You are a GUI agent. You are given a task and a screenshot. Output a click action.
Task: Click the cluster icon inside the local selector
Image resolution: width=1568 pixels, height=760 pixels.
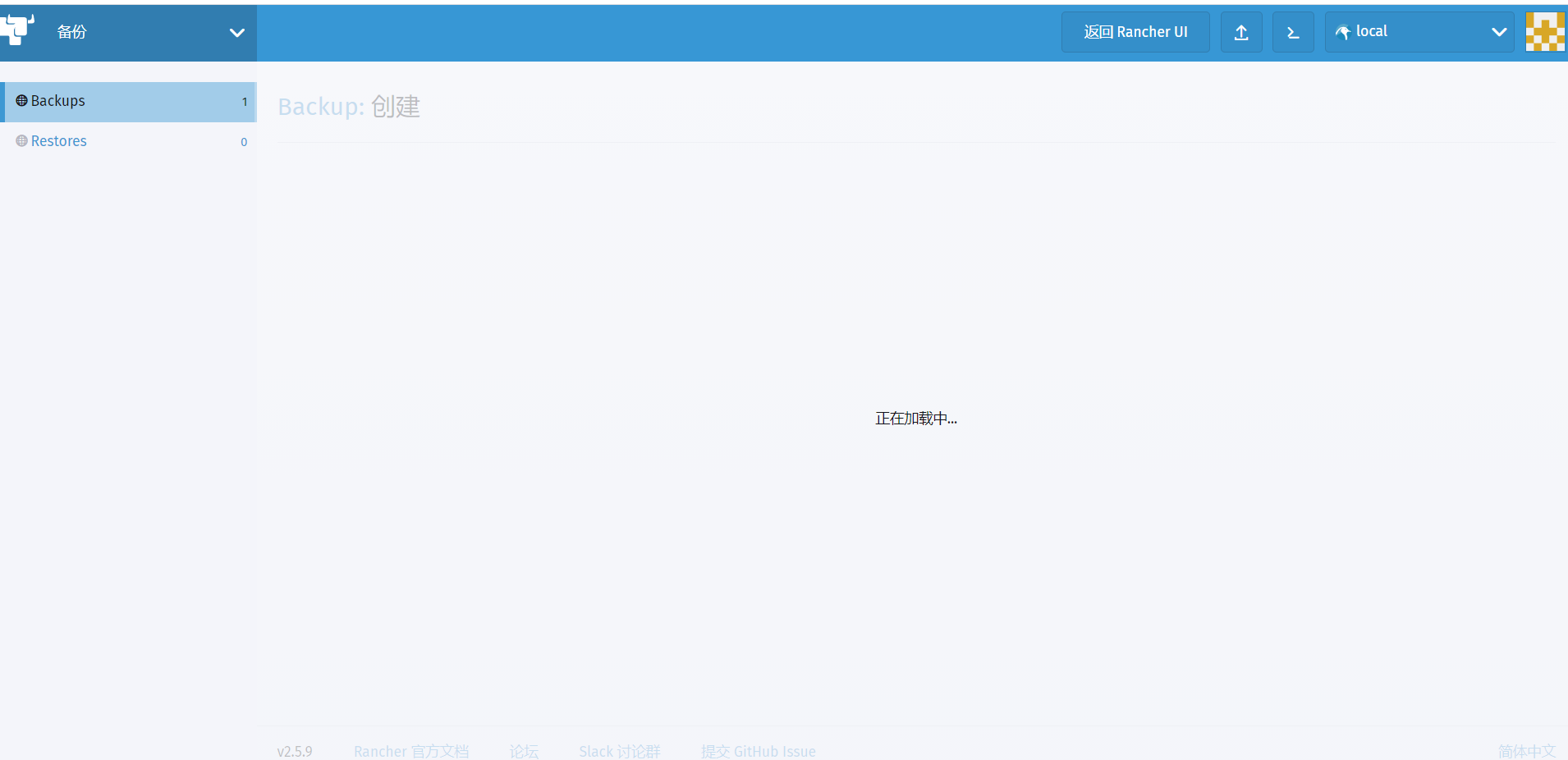point(1345,33)
